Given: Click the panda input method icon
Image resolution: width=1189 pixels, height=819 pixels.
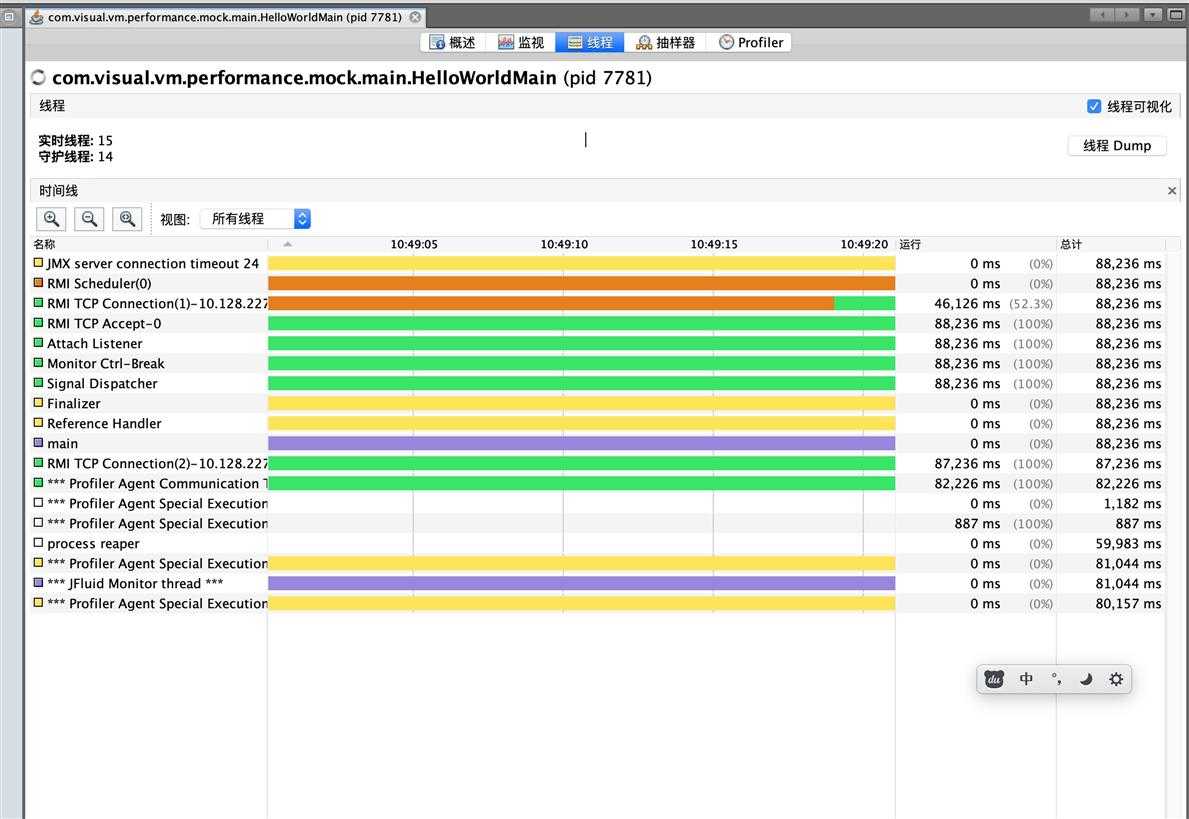Looking at the screenshot, I should (x=994, y=679).
